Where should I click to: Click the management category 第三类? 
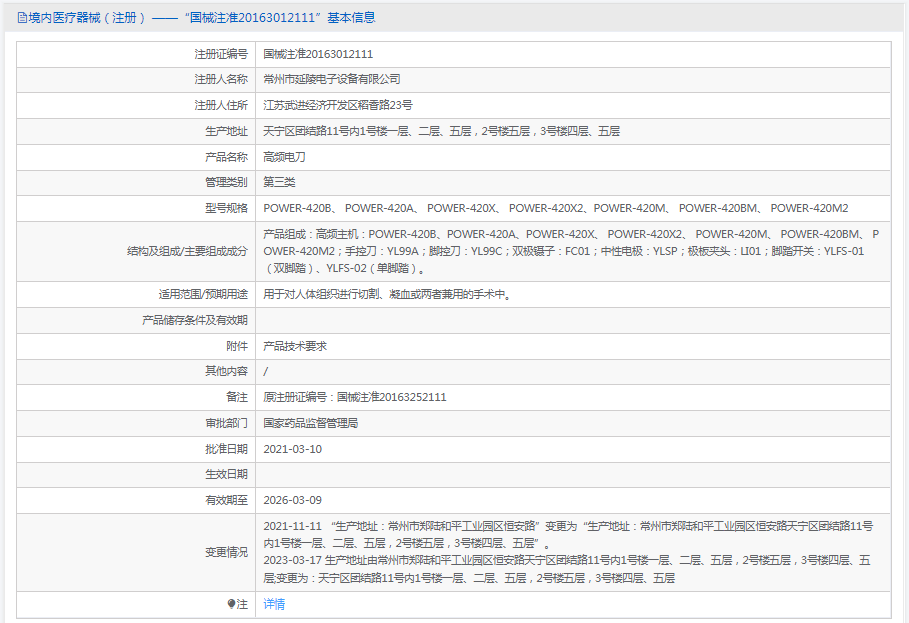[x=279, y=182]
